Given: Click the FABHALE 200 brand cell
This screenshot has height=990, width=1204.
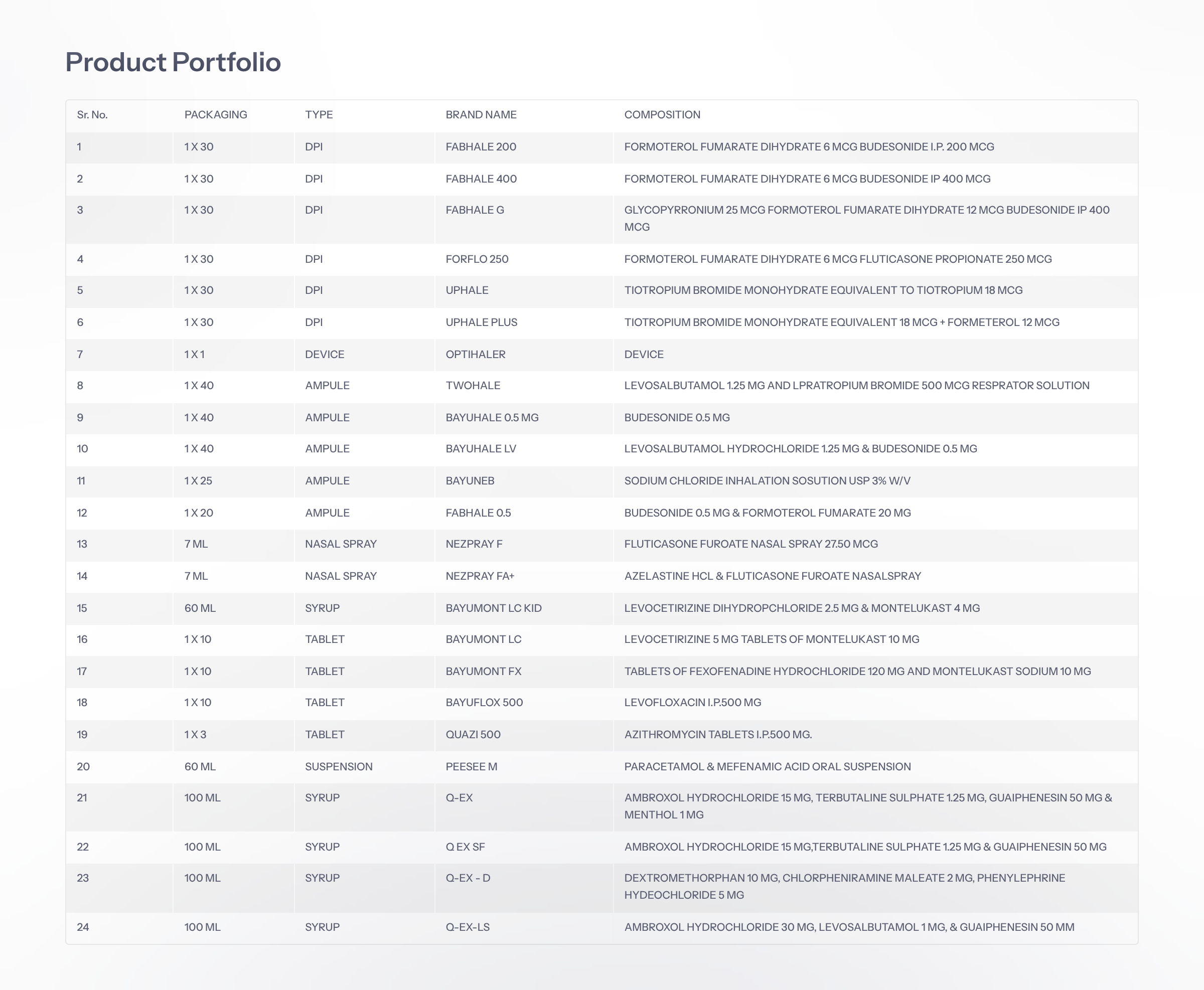Looking at the screenshot, I should coord(481,146).
